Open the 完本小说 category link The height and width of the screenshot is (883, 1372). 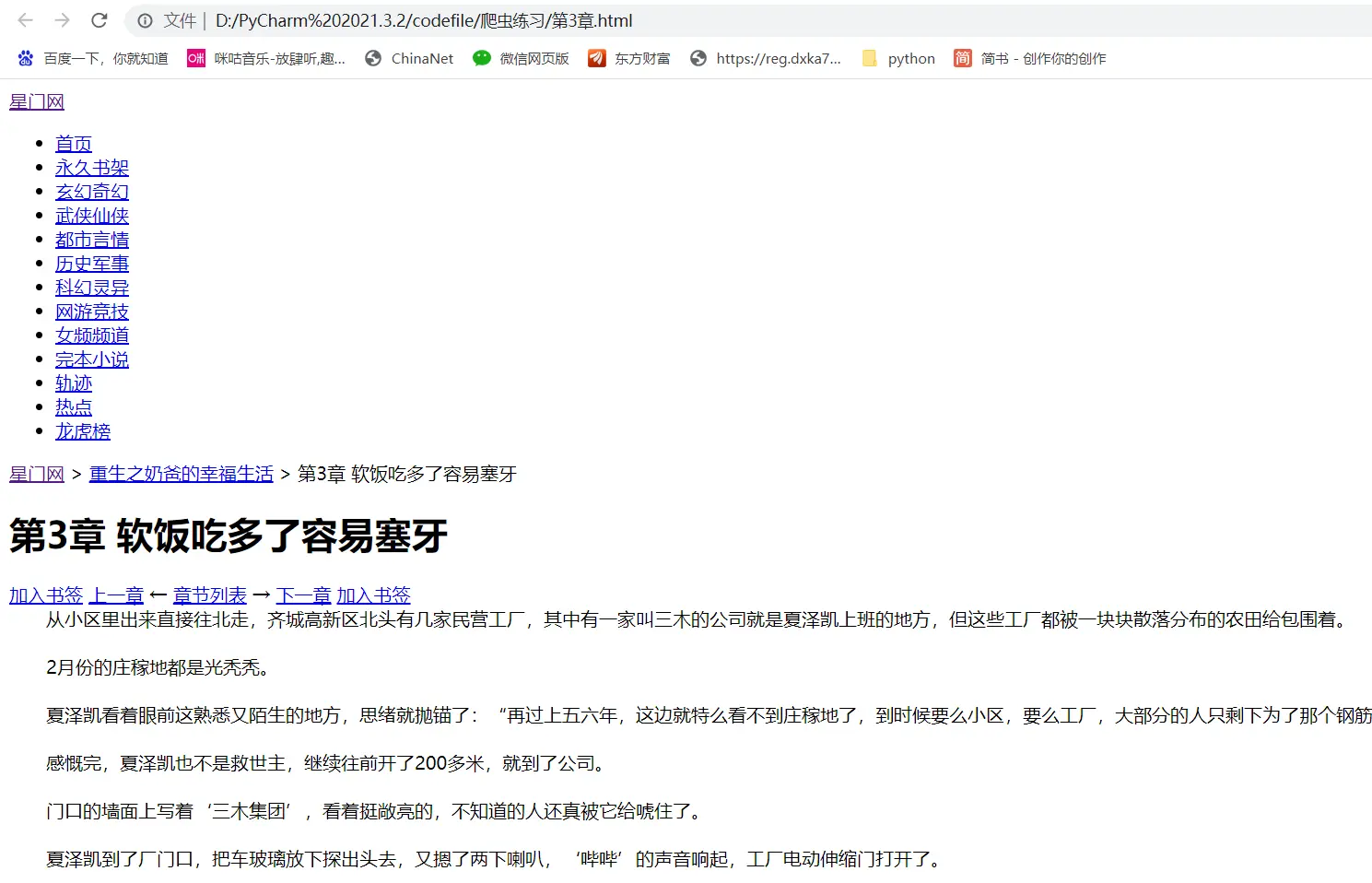click(x=92, y=359)
